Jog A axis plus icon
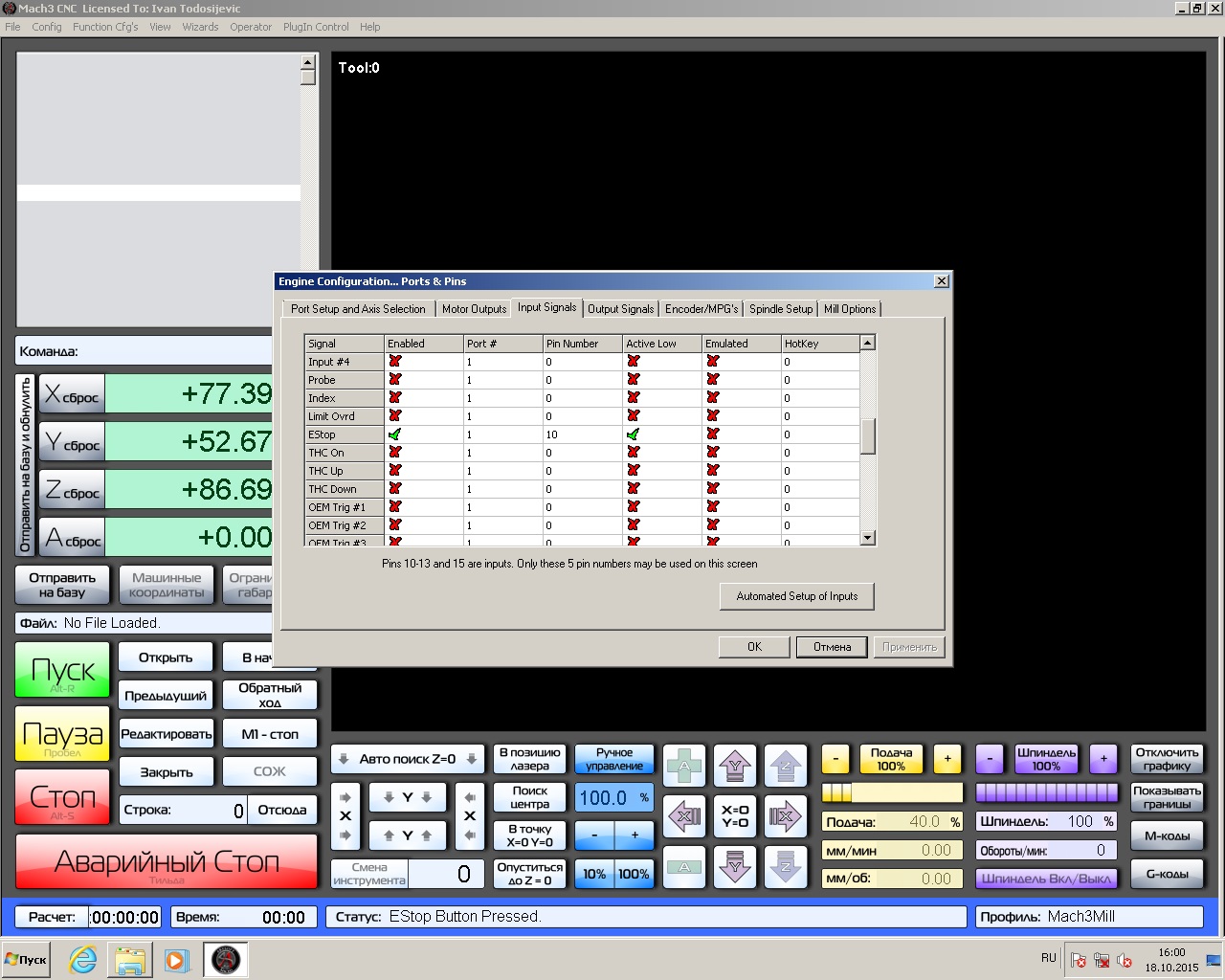 [684, 765]
